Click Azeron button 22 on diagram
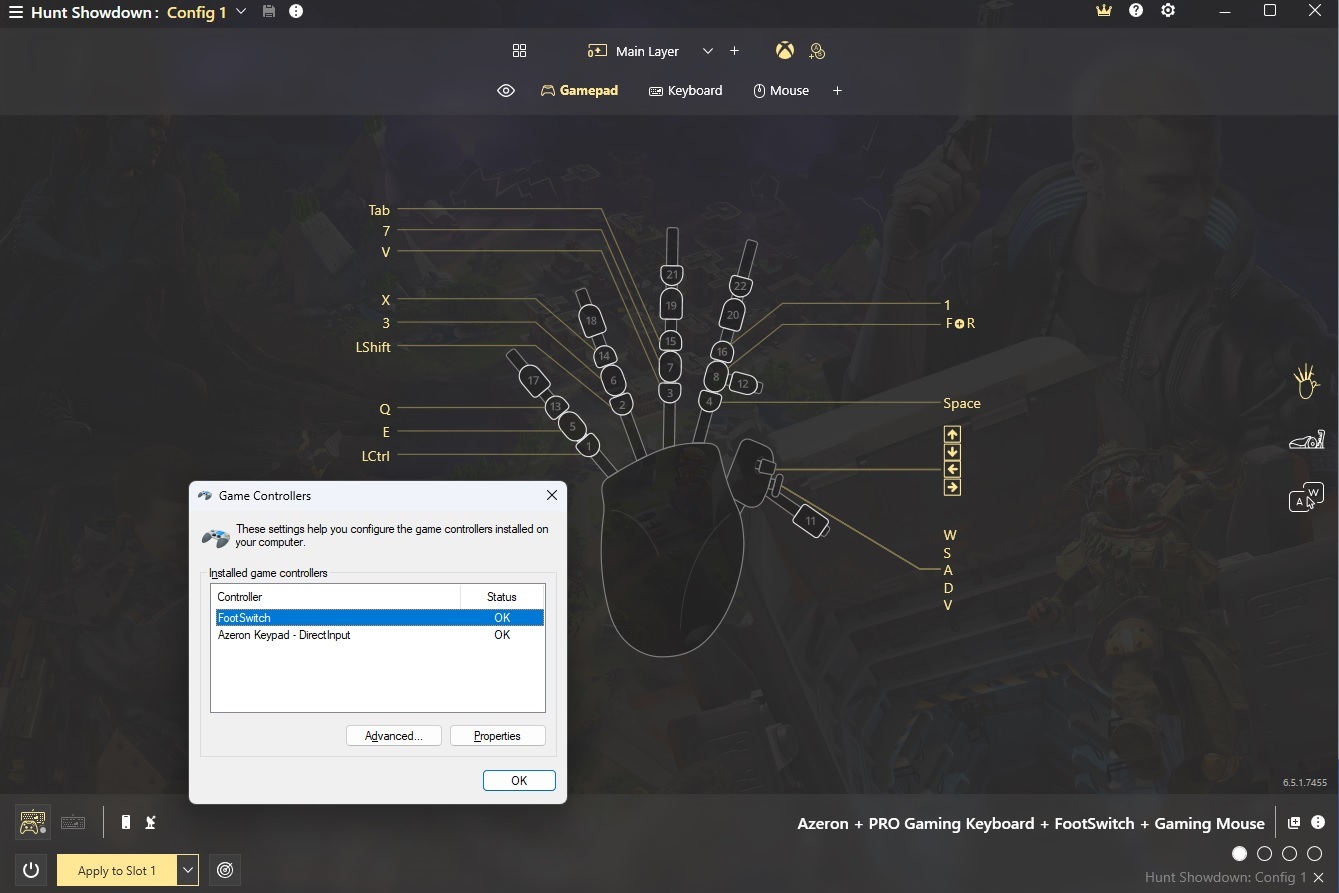The image size is (1339, 893). point(740,286)
